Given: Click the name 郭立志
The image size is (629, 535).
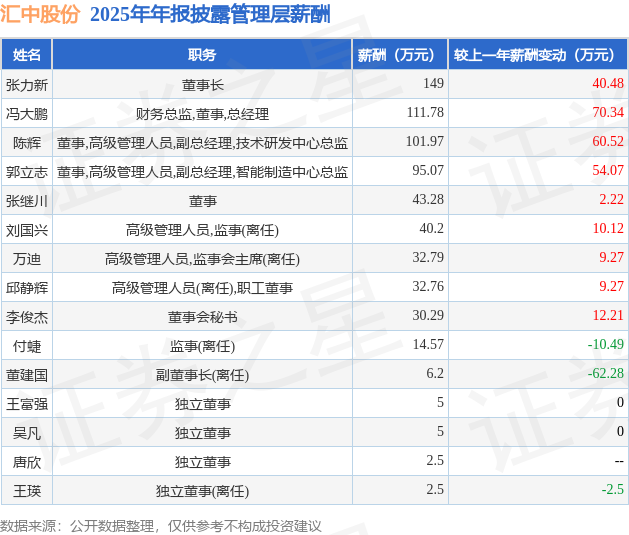Looking at the screenshot, I should pos(27,172).
